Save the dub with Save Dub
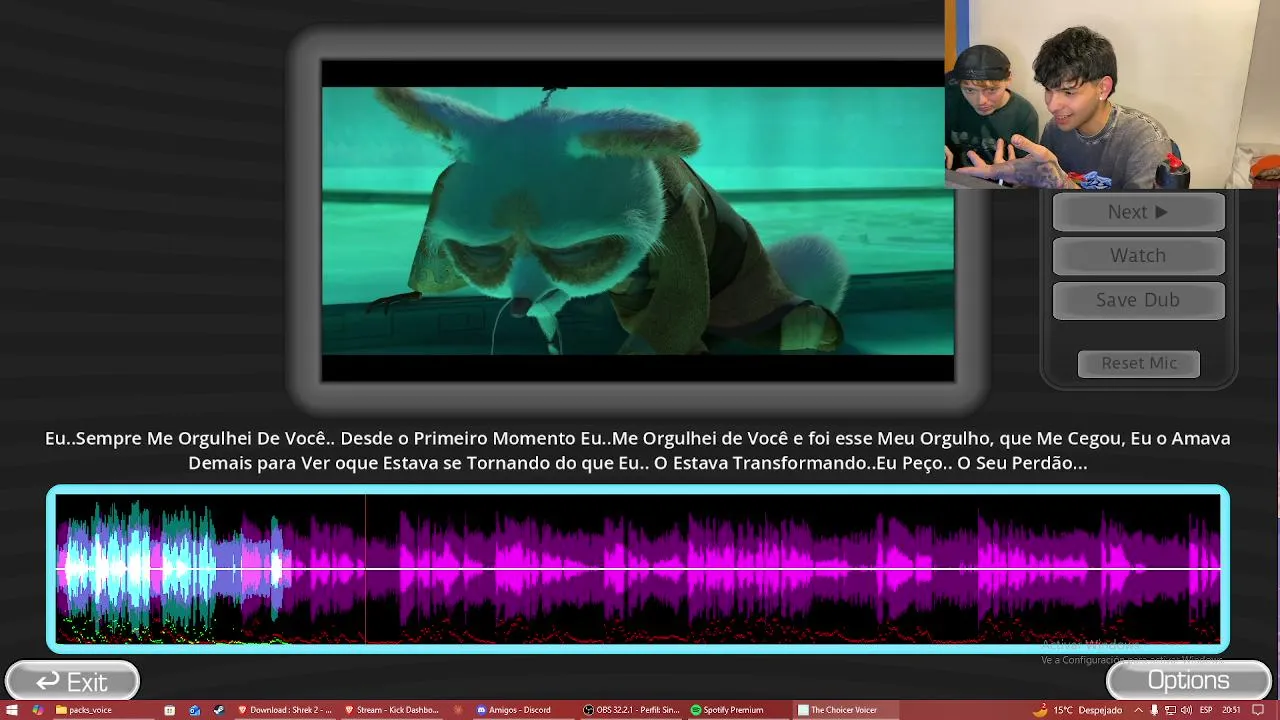Image resolution: width=1280 pixels, height=720 pixels. (x=1138, y=300)
